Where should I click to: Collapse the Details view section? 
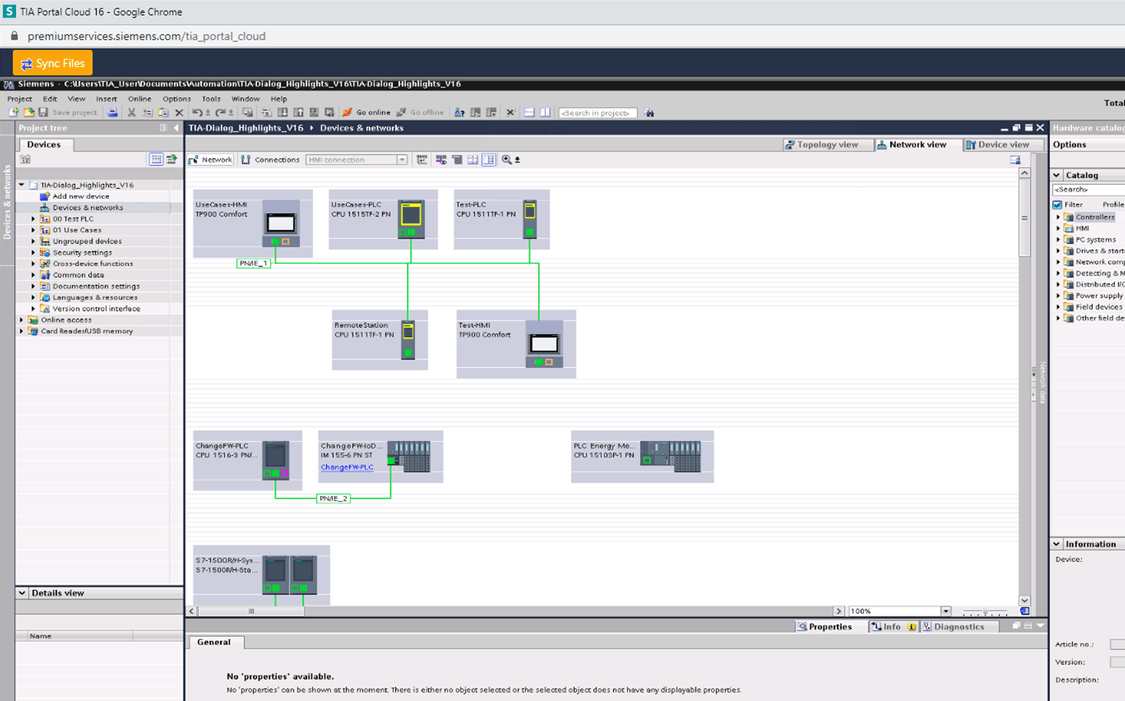(22, 593)
